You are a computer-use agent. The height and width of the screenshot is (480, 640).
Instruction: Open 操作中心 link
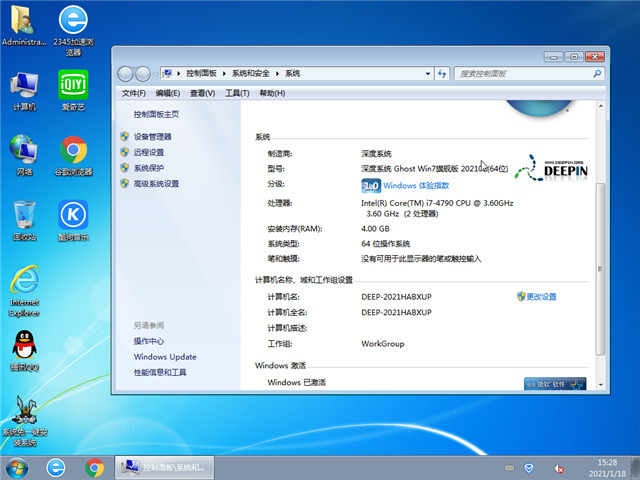point(149,341)
